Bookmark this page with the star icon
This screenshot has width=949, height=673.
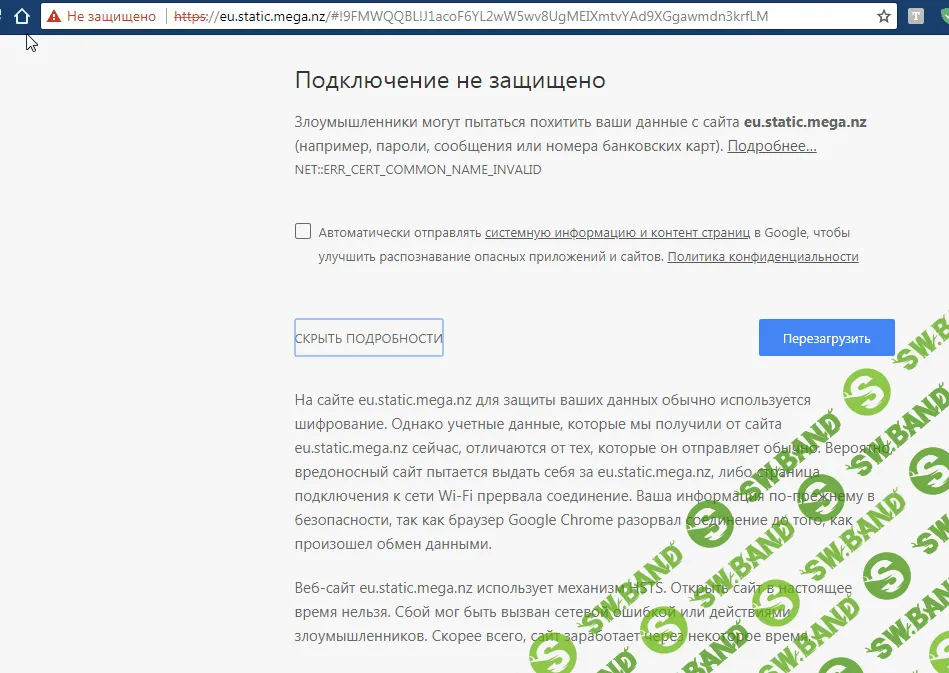point(883,16)
